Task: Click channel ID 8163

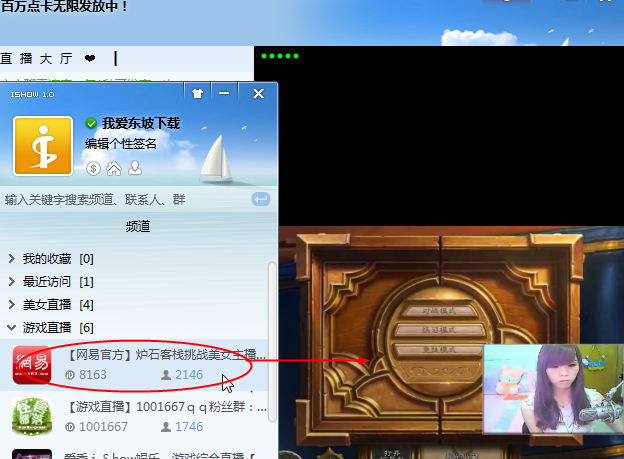Action: pos(93,375)
